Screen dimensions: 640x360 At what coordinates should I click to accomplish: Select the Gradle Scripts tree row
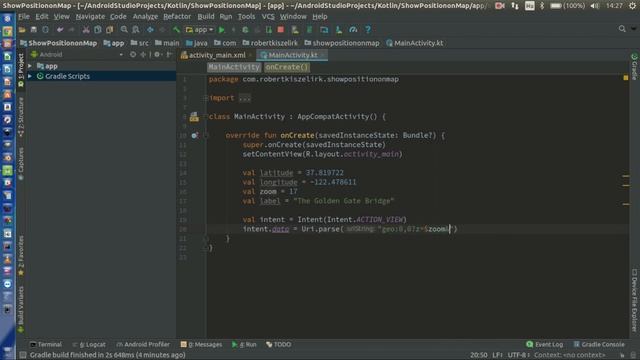click(101, 76)
